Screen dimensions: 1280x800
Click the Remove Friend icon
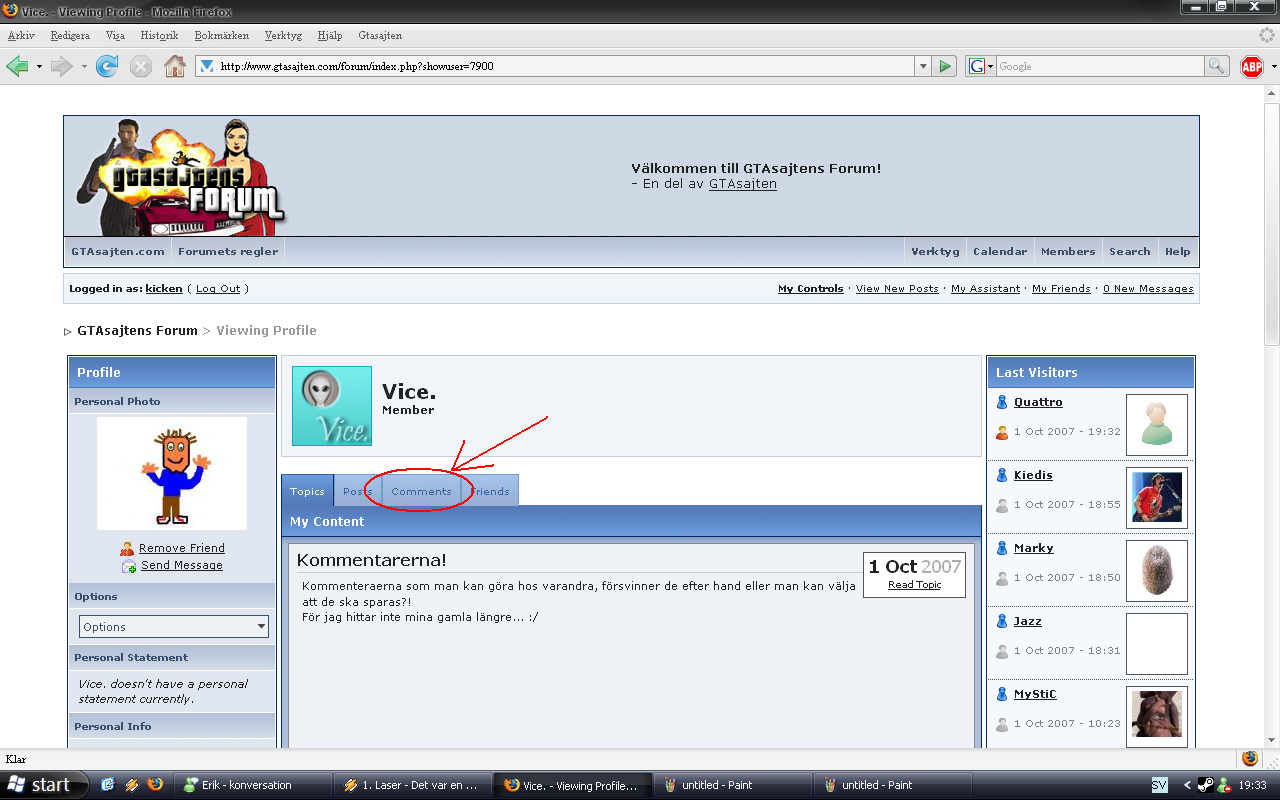tap(127, 548)
